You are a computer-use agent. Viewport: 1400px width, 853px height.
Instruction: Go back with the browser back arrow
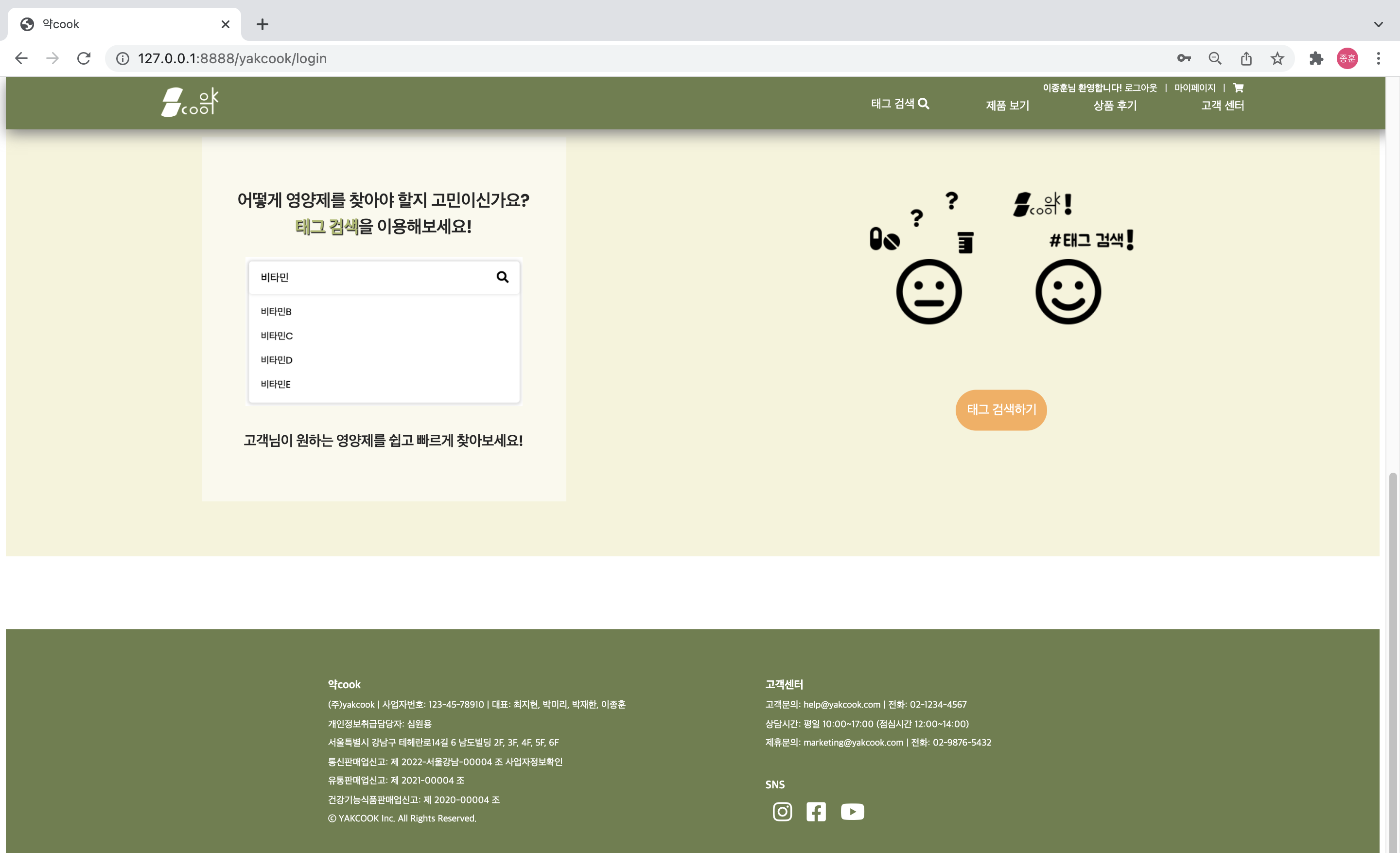21,58
